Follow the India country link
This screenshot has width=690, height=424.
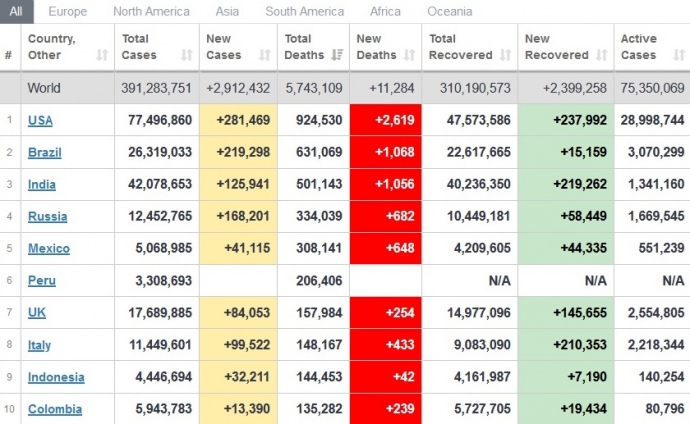point(42,185)
